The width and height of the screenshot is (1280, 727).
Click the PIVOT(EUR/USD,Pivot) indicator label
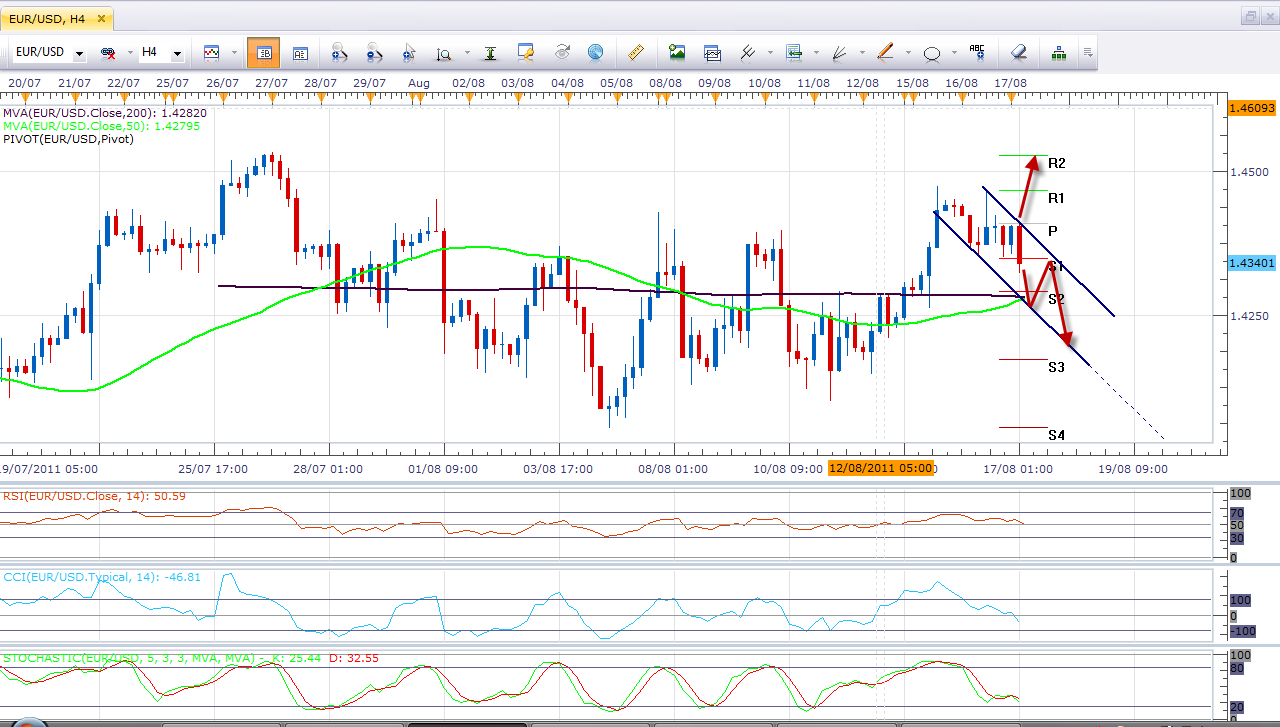[x=68, y=139]
